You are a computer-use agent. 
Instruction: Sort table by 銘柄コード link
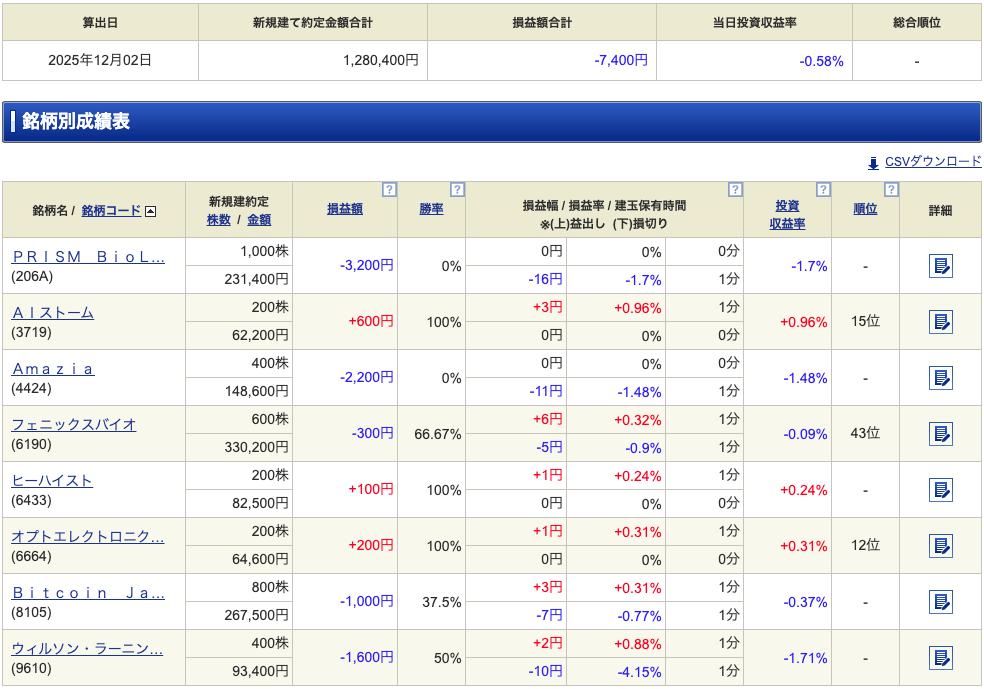tap(111, 210)
